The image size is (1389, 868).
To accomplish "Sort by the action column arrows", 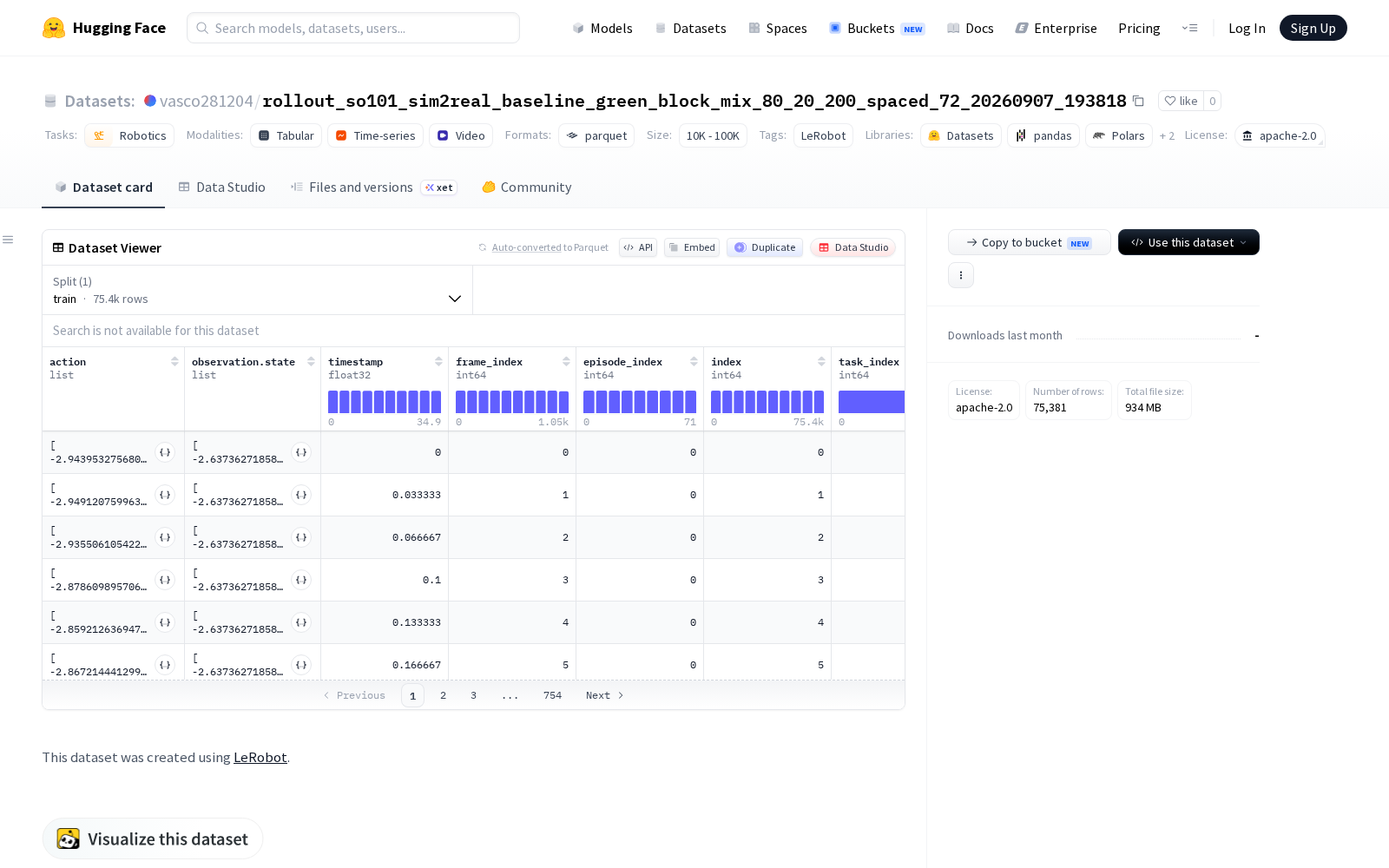I will tap(174, 362).
